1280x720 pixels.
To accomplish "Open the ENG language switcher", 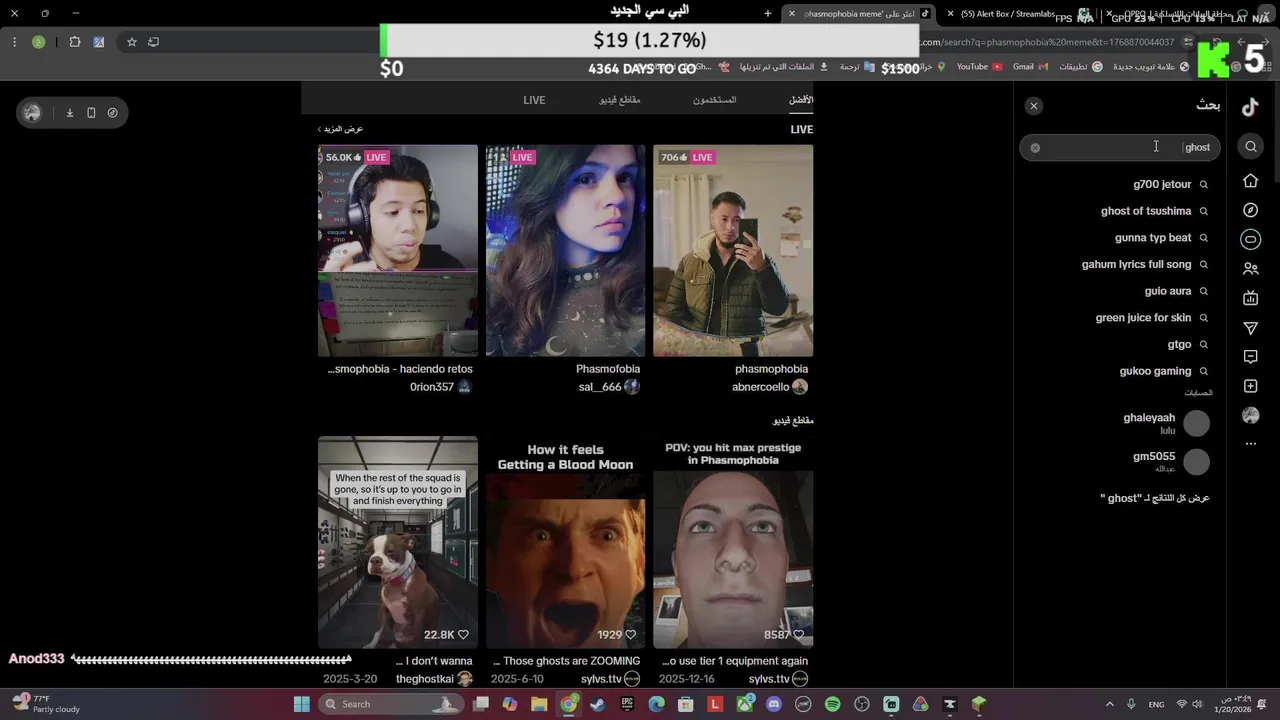I will 1156,704.
